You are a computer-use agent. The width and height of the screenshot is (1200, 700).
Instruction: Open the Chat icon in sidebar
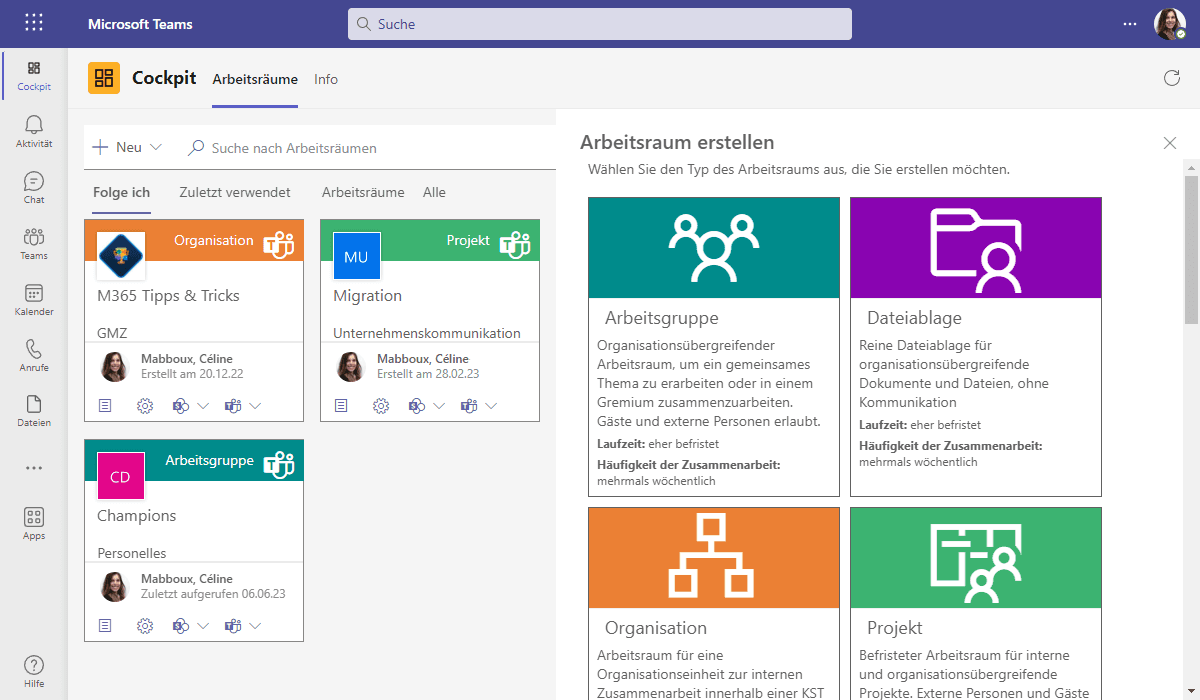click(x=34, y=187)
